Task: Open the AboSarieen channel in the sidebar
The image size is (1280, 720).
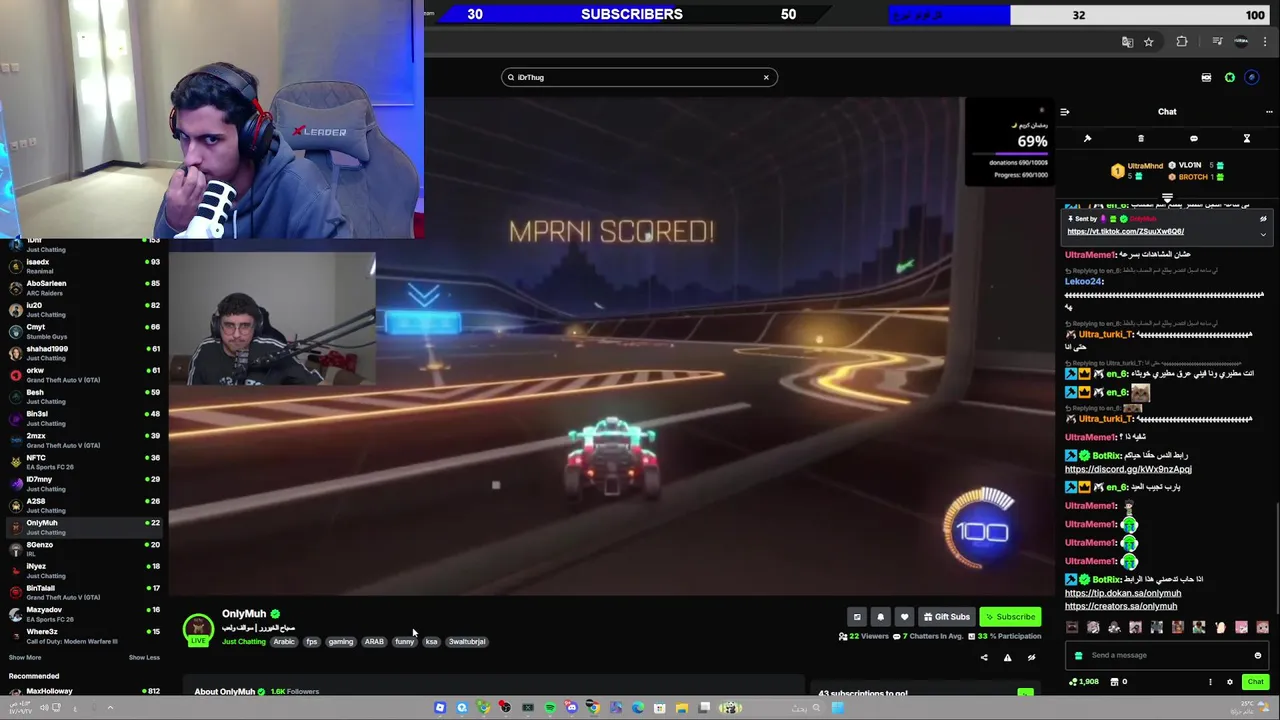Action: point(84,288)
